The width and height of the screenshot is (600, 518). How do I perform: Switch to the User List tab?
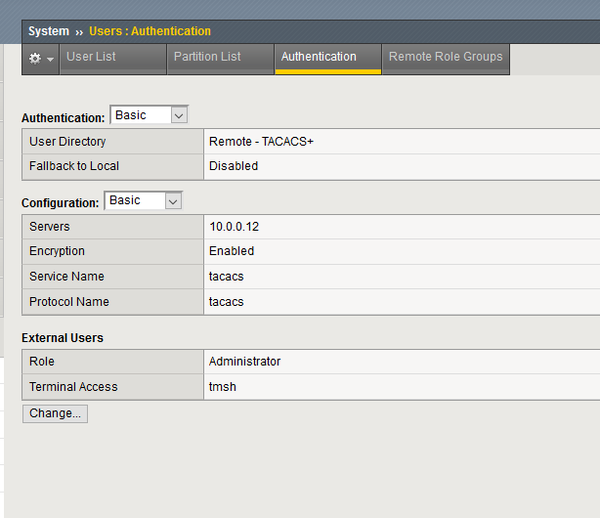pyautogui.click(x=113, y=59)
